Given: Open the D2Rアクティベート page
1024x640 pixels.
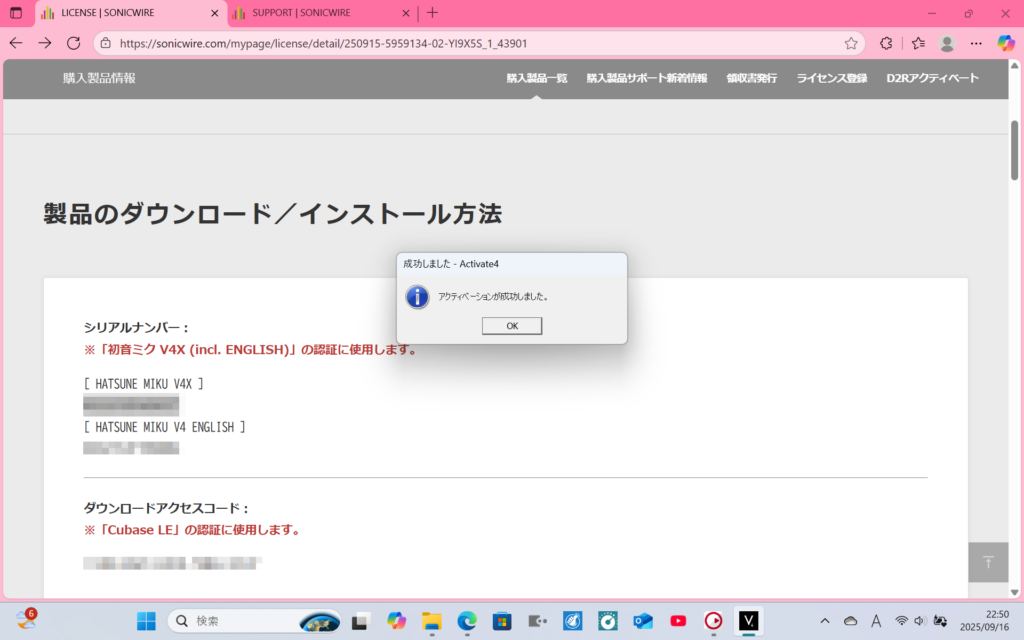Looking at the screenshot, I should point(932,78).
